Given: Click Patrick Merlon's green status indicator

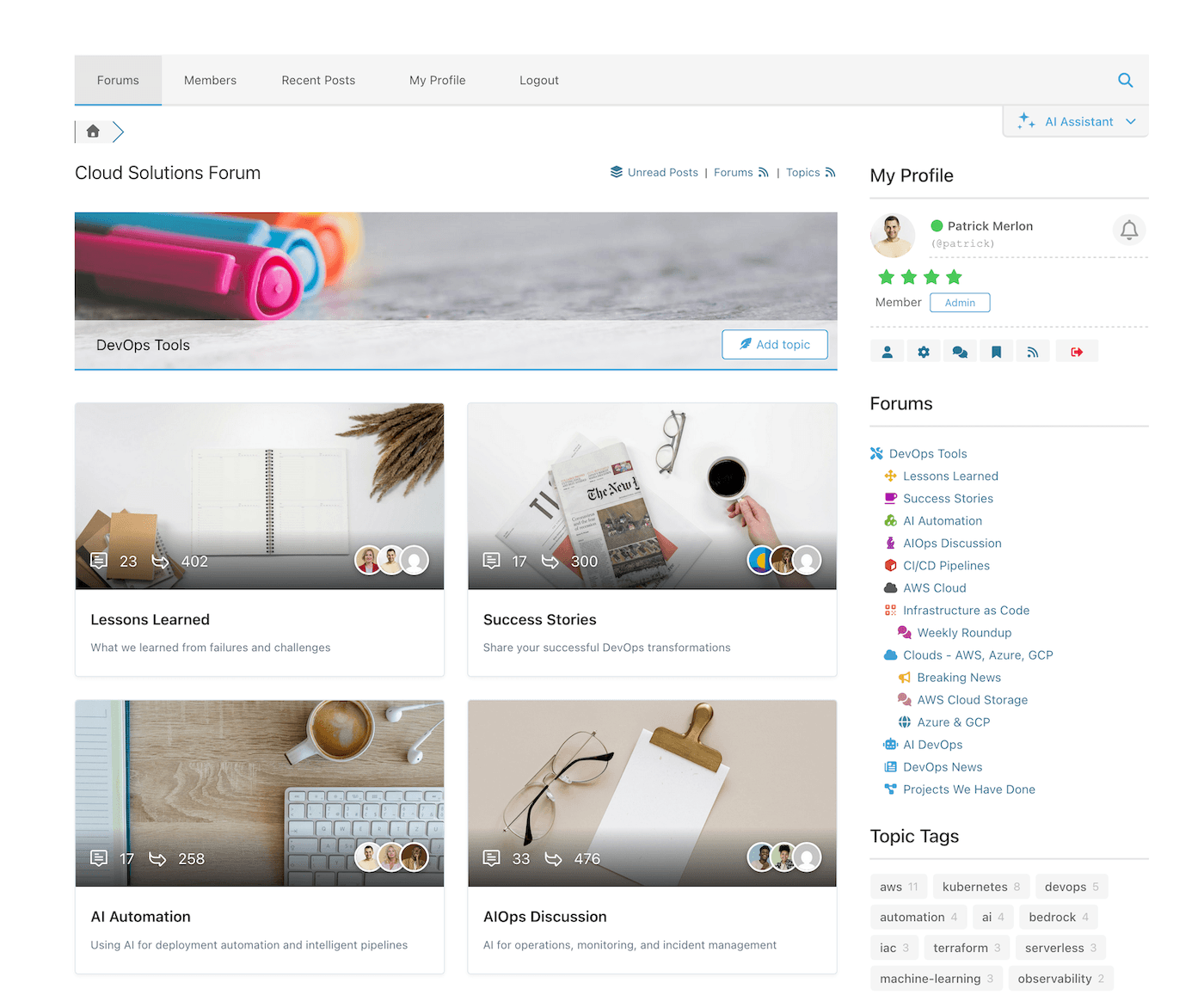Looking at the screenshot, I should (x=937, y=225).
